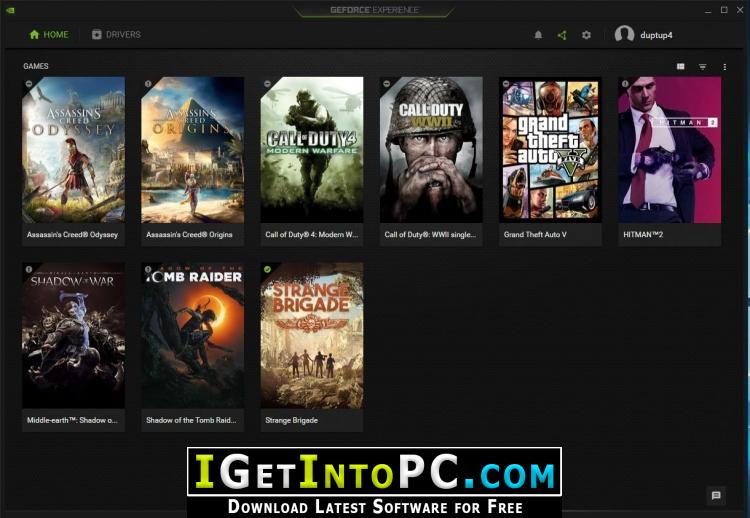Image resolution: width=750 pixels, height=518 pixels.
Task: Open the duptup4 account name
Action: [656, 35]
